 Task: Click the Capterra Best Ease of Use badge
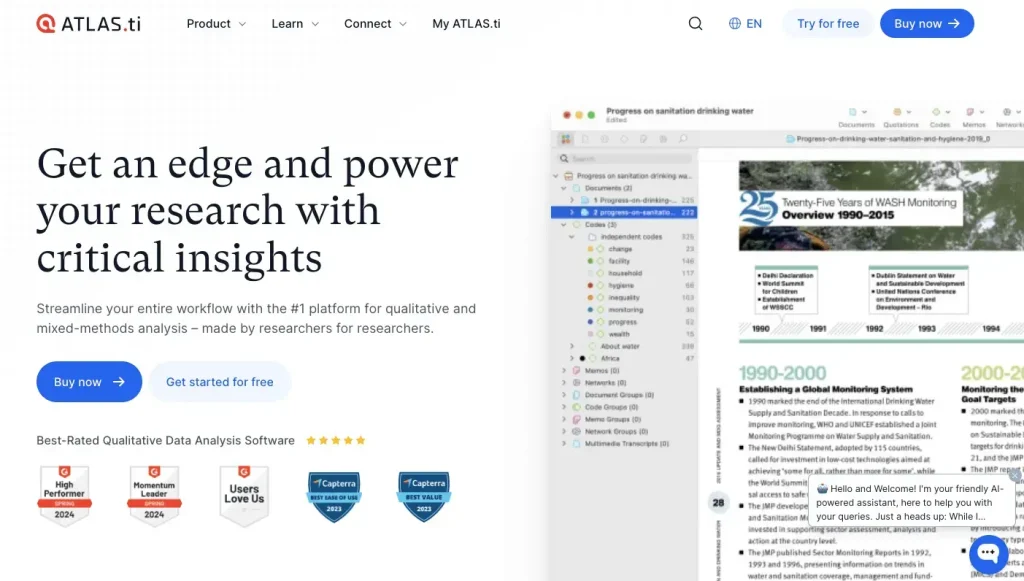click(334, 497)
